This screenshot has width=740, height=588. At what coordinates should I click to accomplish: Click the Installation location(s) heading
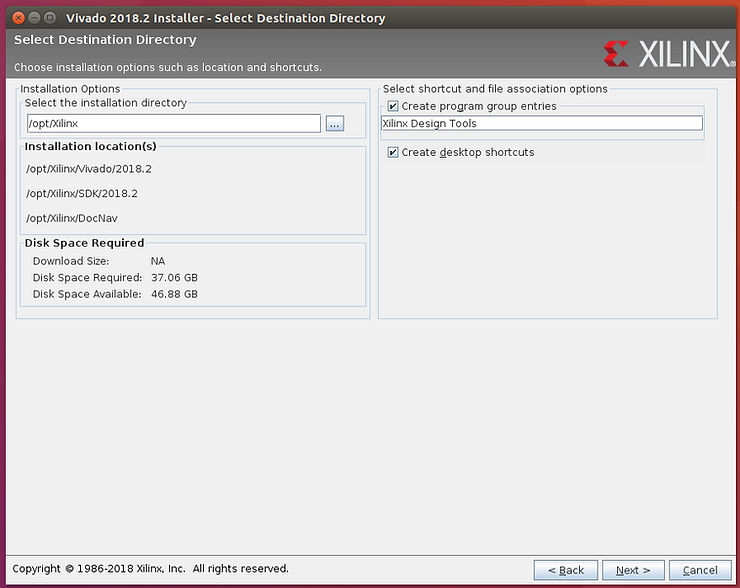pos(91,146)
